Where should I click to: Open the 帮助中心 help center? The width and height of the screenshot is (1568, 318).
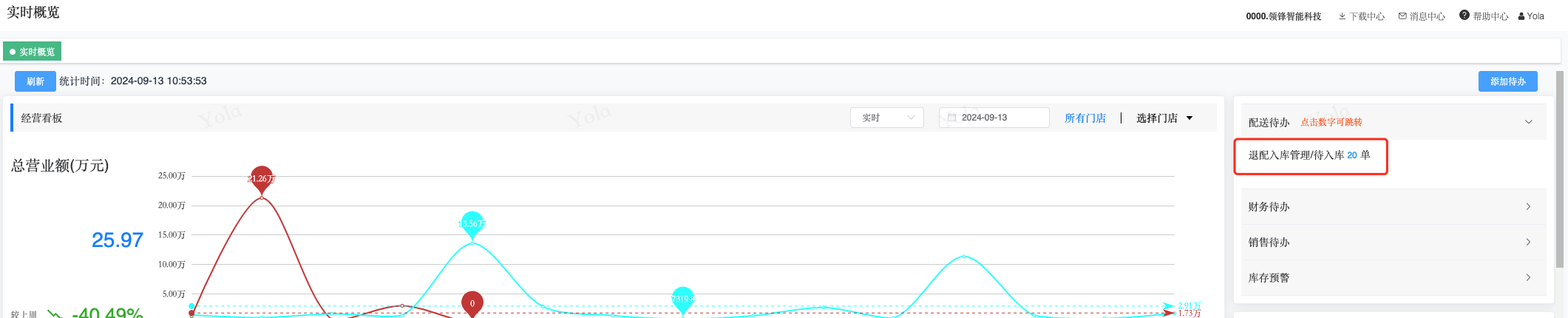1484,16
